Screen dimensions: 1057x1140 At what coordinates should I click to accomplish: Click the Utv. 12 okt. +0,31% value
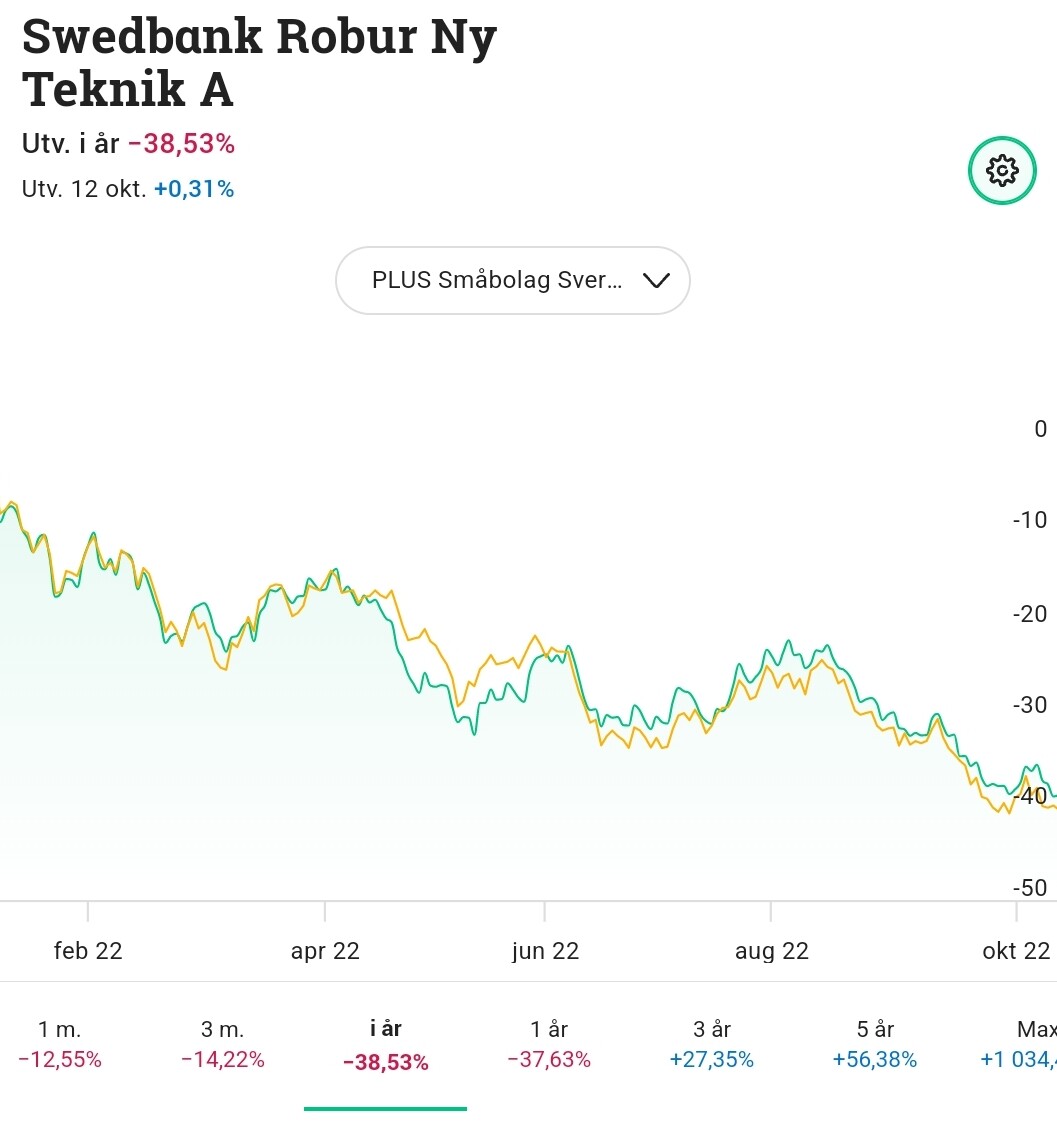[x=194, y=189]
